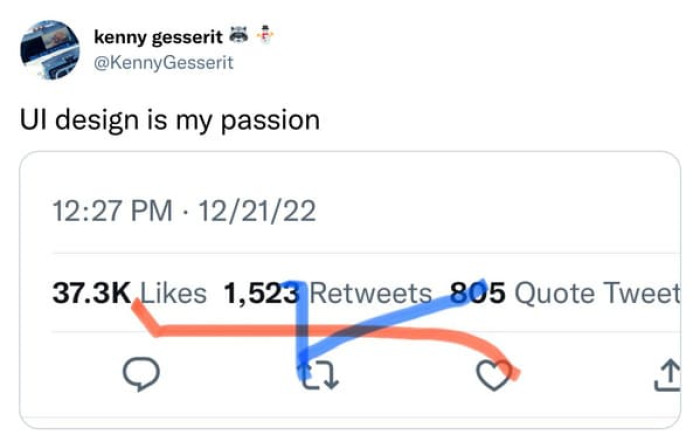This screenshot has width=700, height=448.
Task: Click the retweet arrows icon
Action: 322,375
